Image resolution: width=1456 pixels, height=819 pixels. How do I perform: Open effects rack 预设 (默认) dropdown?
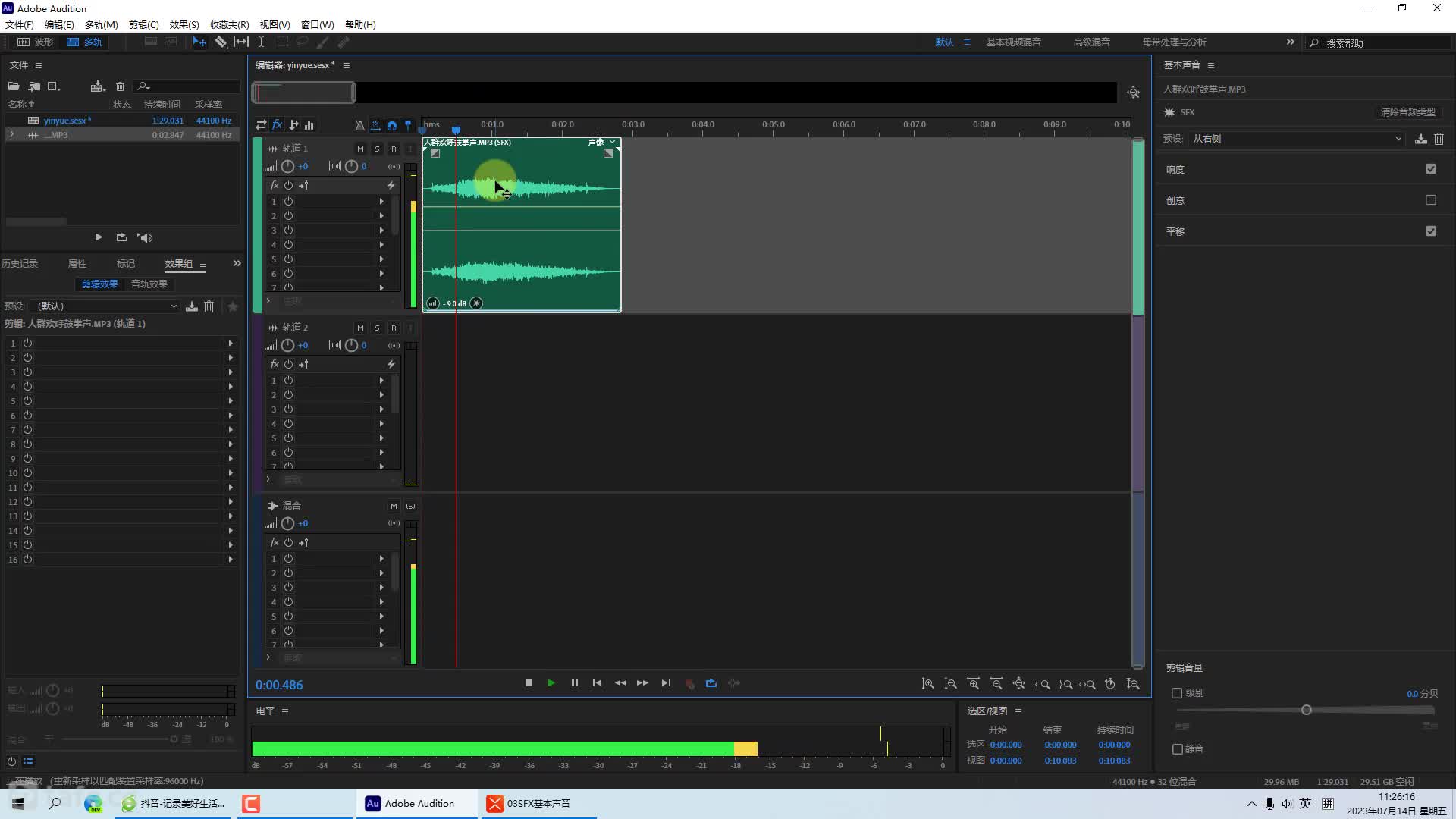pyautogui.click(x=107, y=306)
